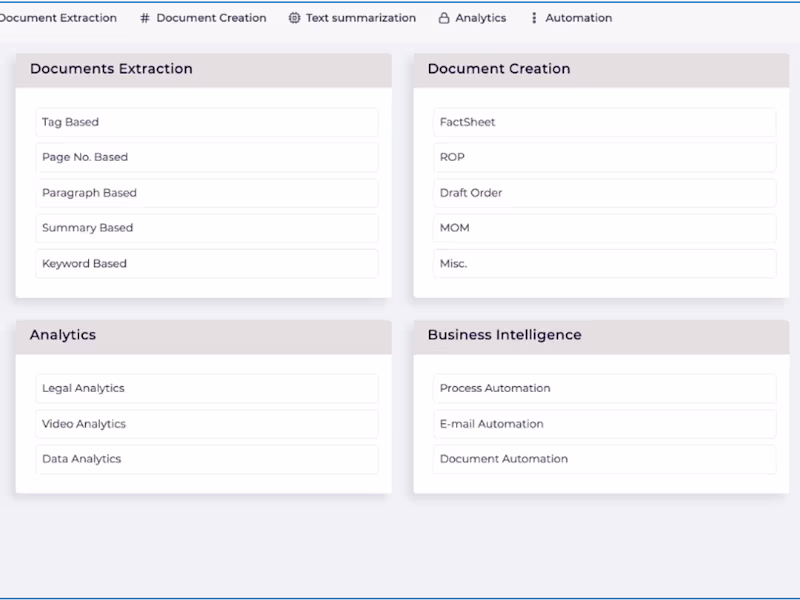Open the FactSheet document creation item
Screen dimensions: 800x600
[604, 122]
